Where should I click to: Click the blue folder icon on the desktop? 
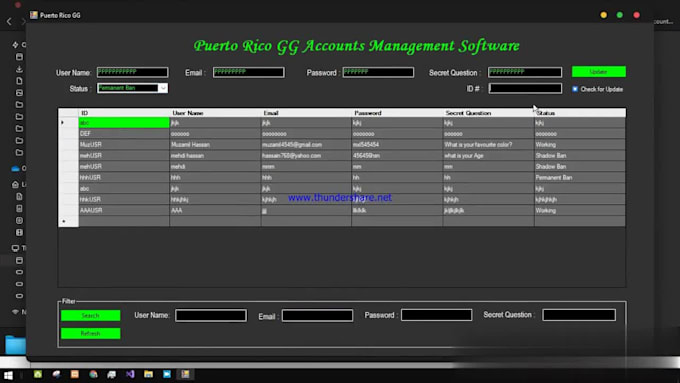tap(16, 345)
